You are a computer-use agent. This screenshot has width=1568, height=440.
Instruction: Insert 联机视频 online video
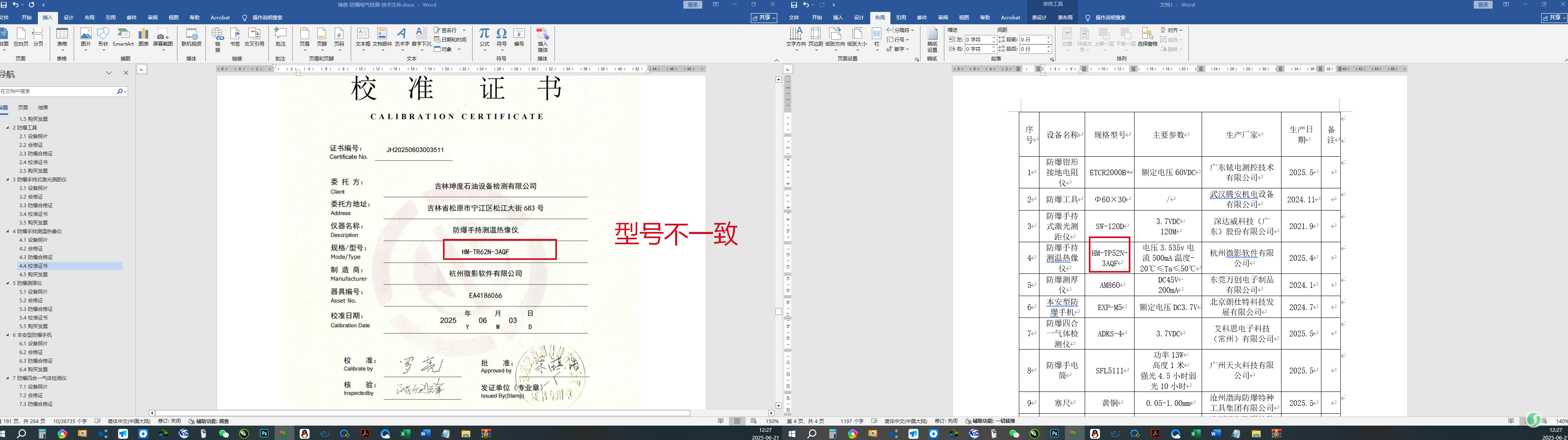pyautogui.click(x=191, y=37)
